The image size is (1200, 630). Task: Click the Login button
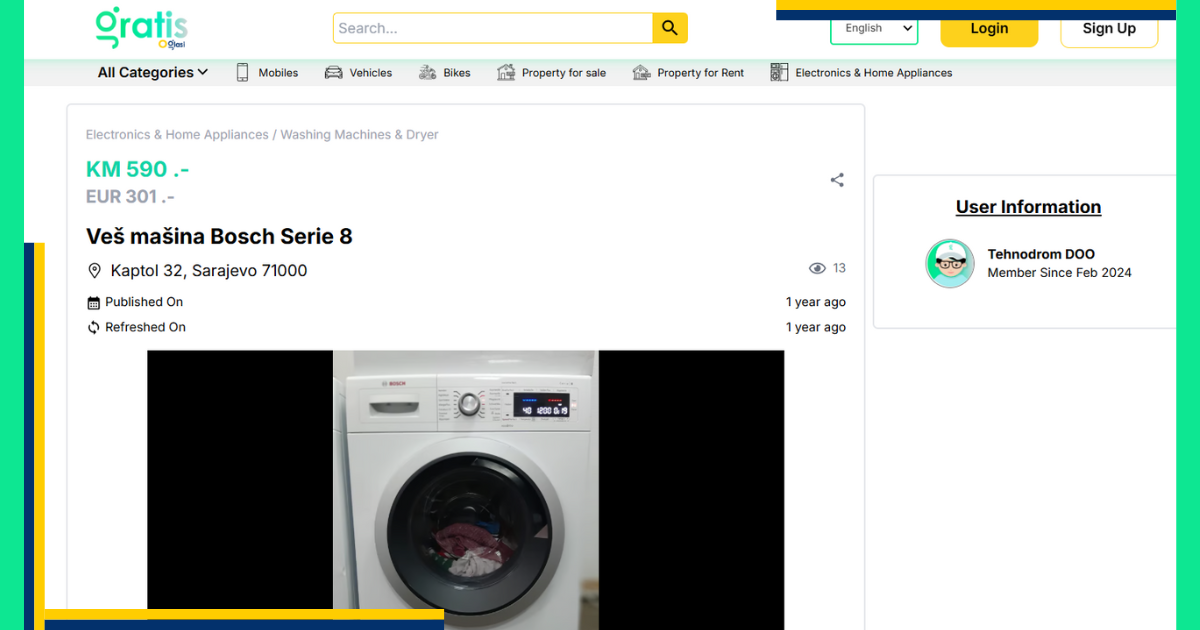pos(989,28)
